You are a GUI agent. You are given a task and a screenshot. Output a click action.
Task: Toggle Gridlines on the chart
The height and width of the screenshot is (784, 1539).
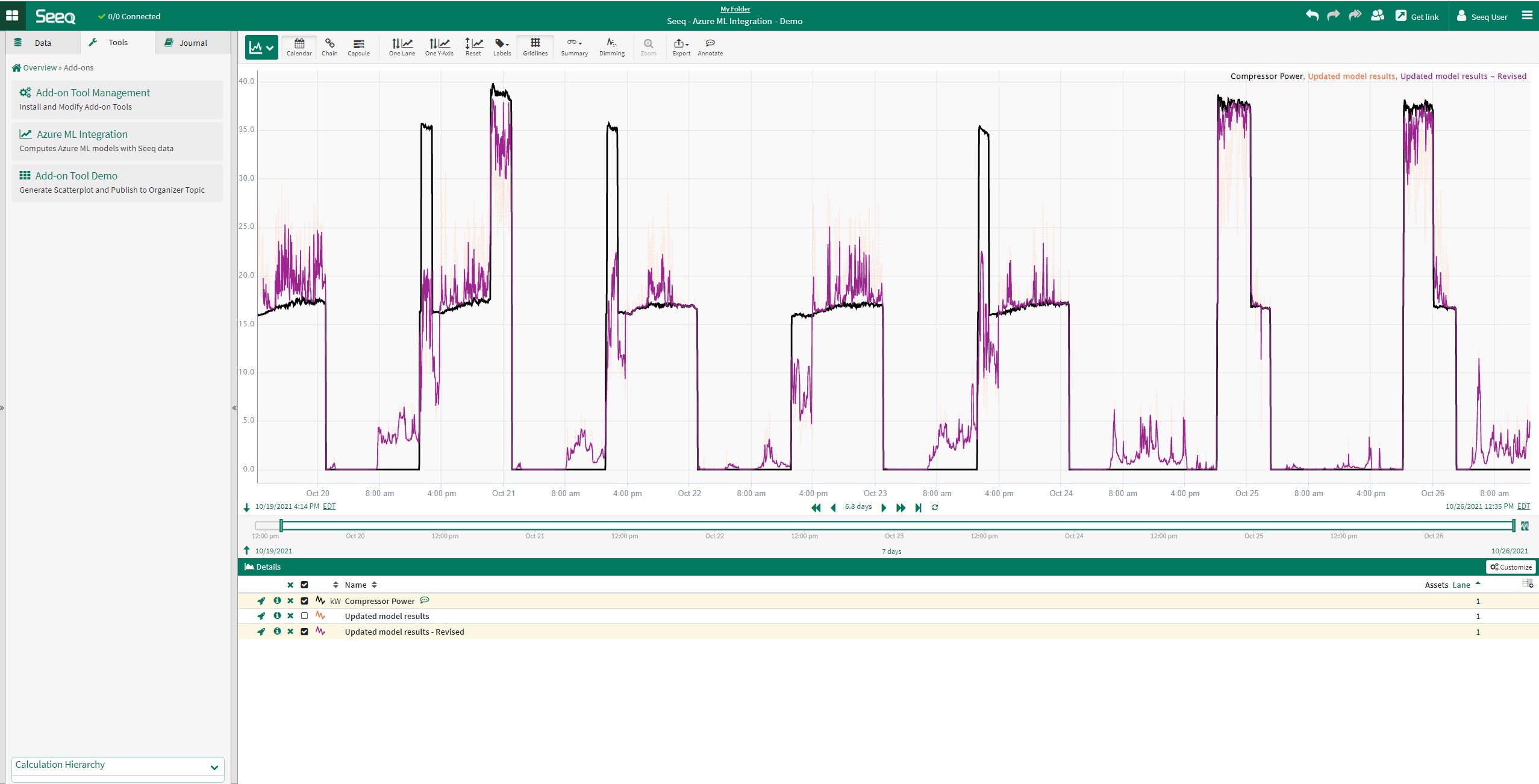pyautogui.click(x=535, y=46)
